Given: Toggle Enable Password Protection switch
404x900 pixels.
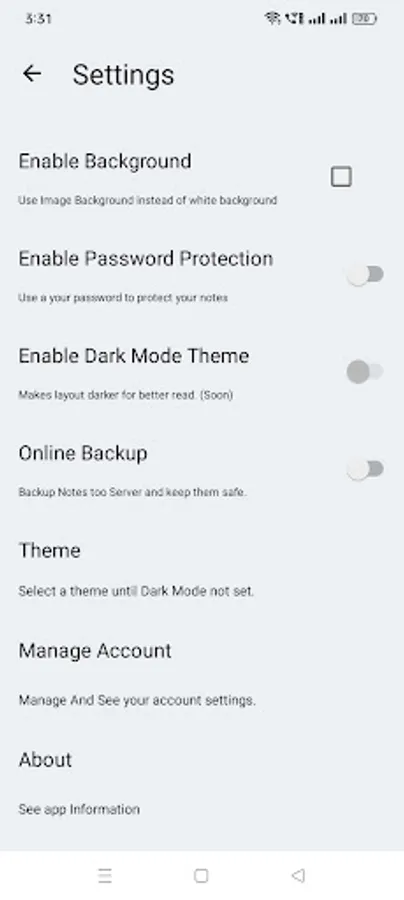Looking at the screenshot, I should pos(366,274).
